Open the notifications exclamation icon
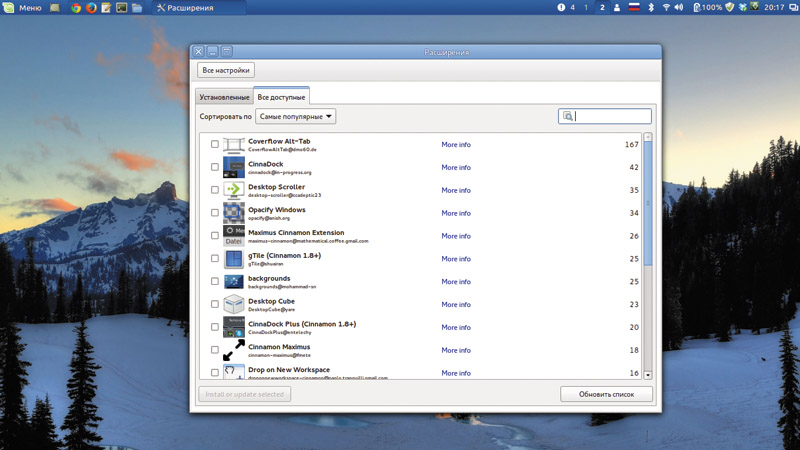This screenshot has height=450, width=800. tap(561, 8)
